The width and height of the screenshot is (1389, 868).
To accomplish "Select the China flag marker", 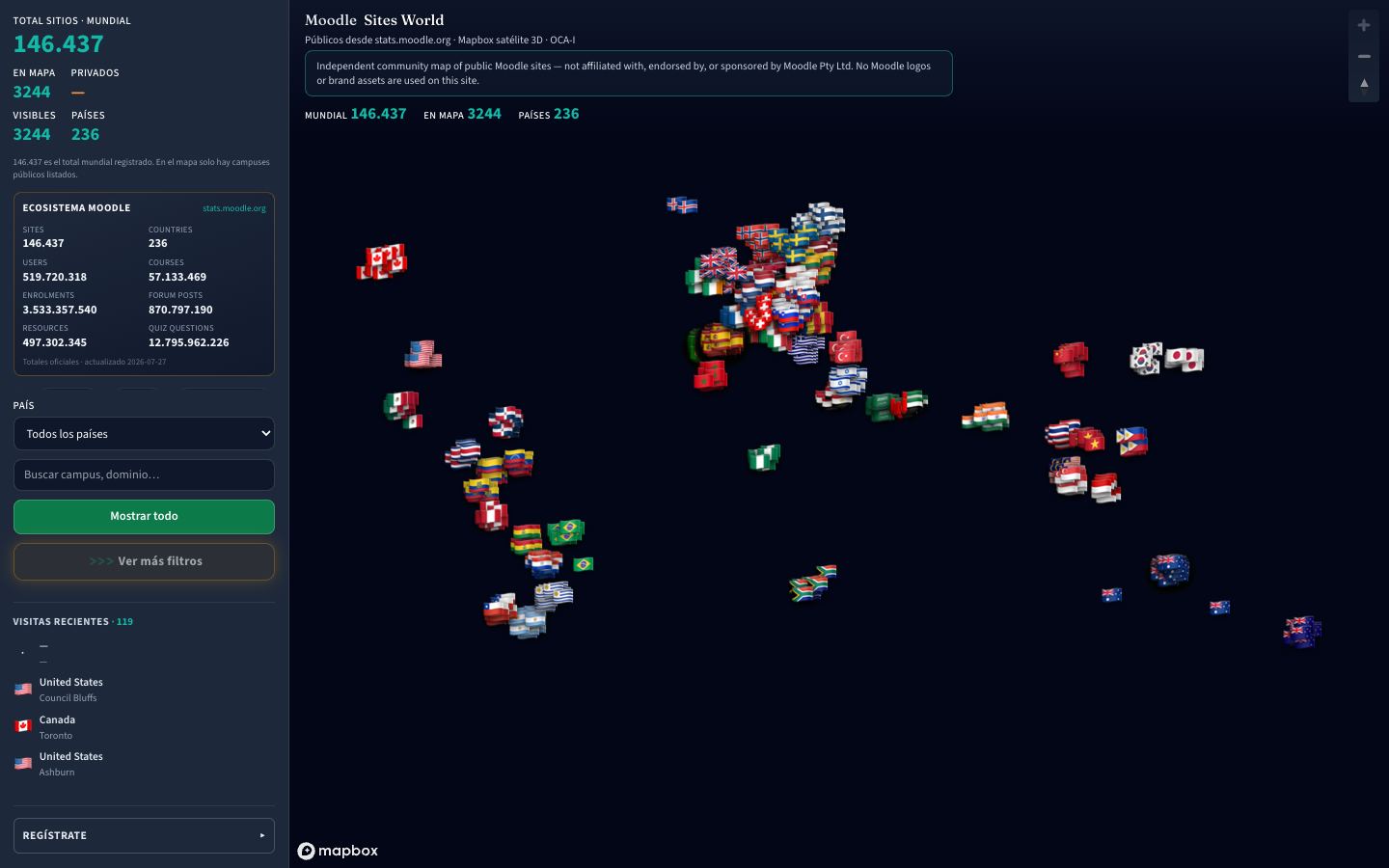I will [1071, 359].
